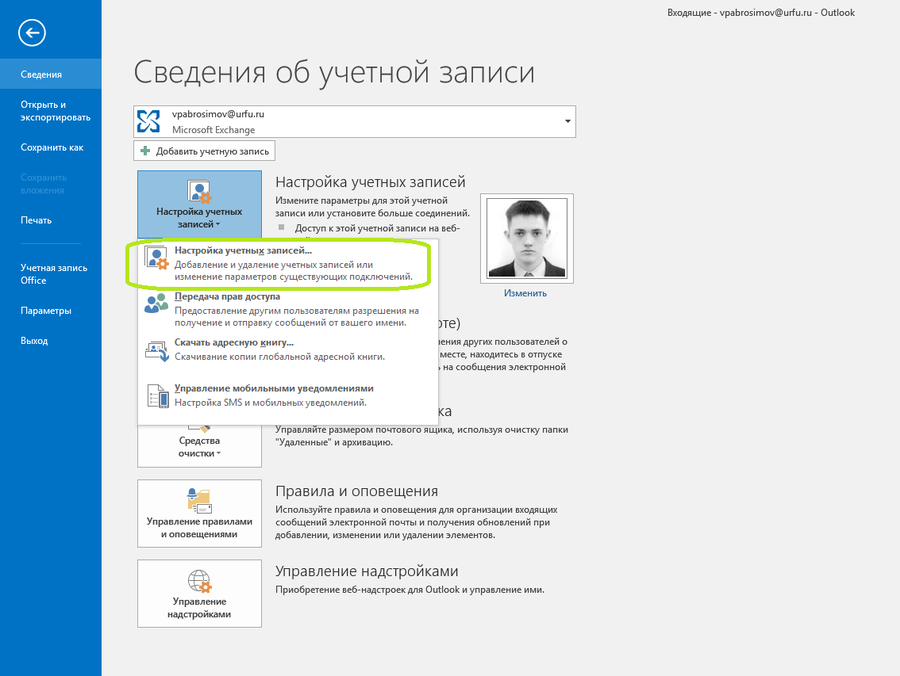This screenshot has height=676, width=900.
Task: Click account settings icon in dropdown list
Action: tap(157, 258)
